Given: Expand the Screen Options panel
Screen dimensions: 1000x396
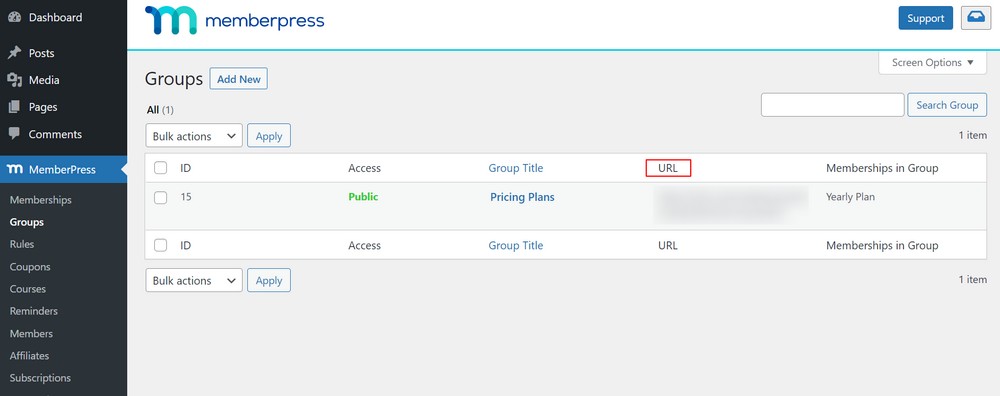Looking at the screenshot, I should point(932,62).
